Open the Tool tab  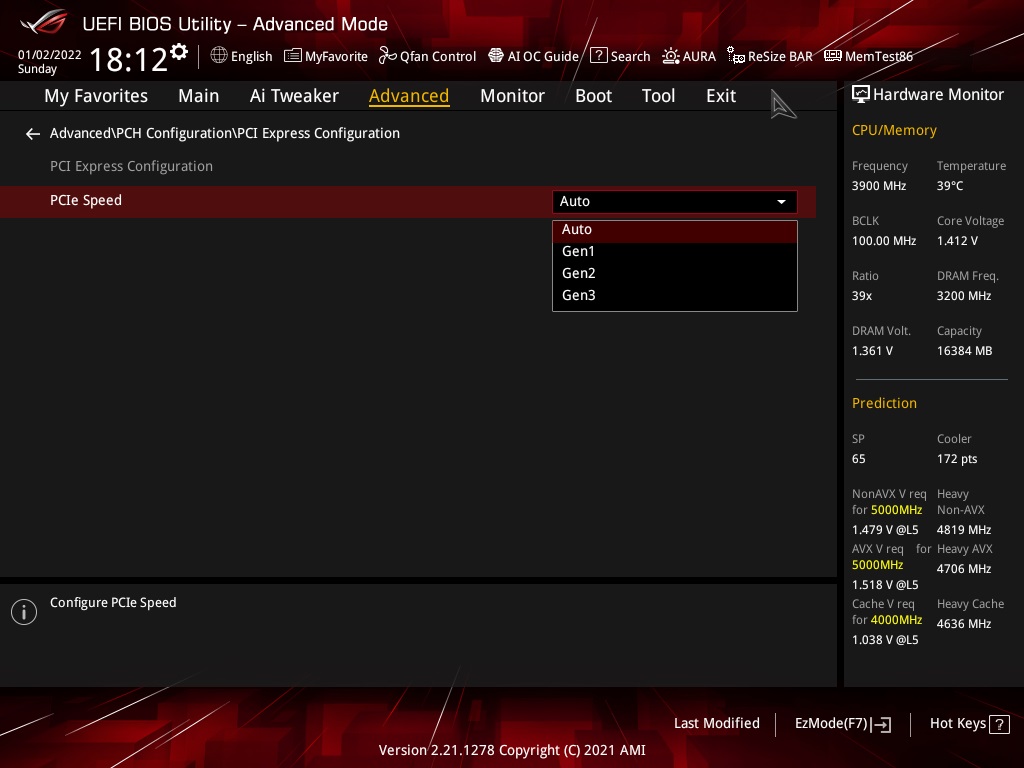658,96
